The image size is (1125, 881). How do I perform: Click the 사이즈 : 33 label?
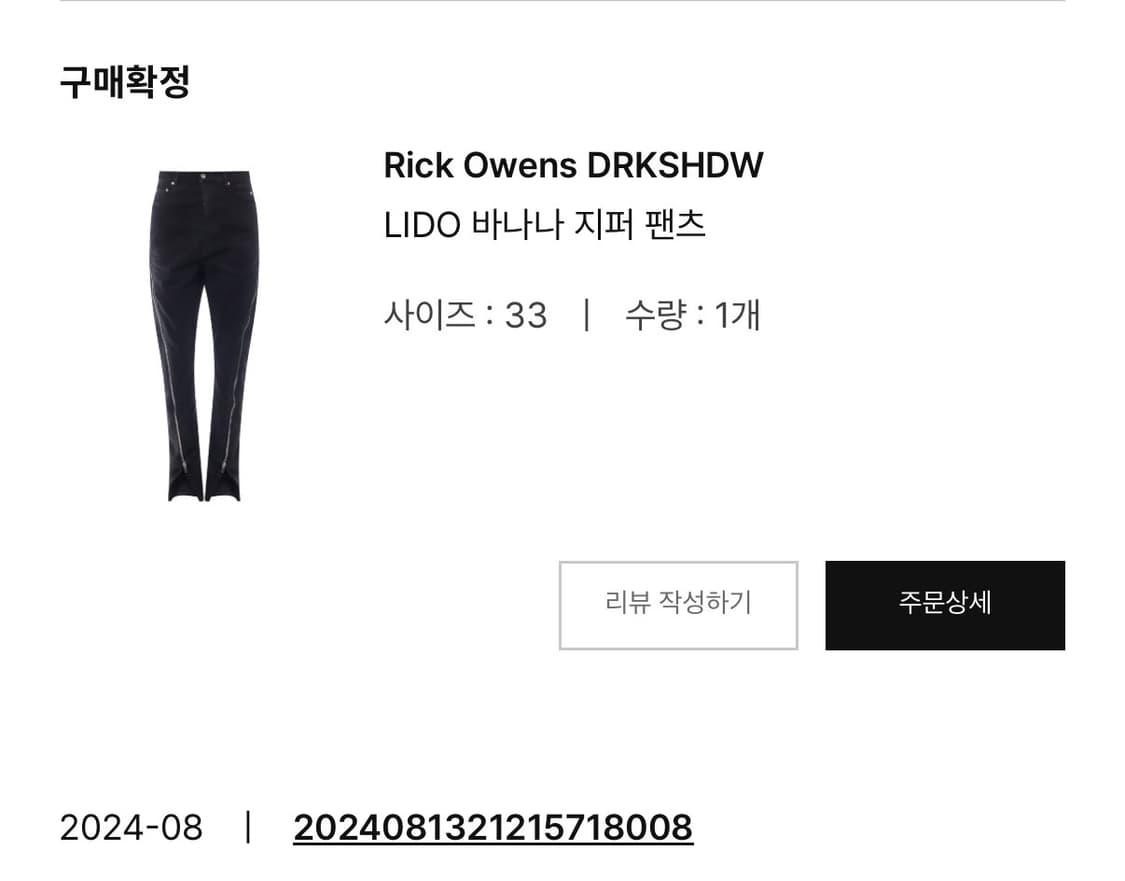[x=466, y=314]
